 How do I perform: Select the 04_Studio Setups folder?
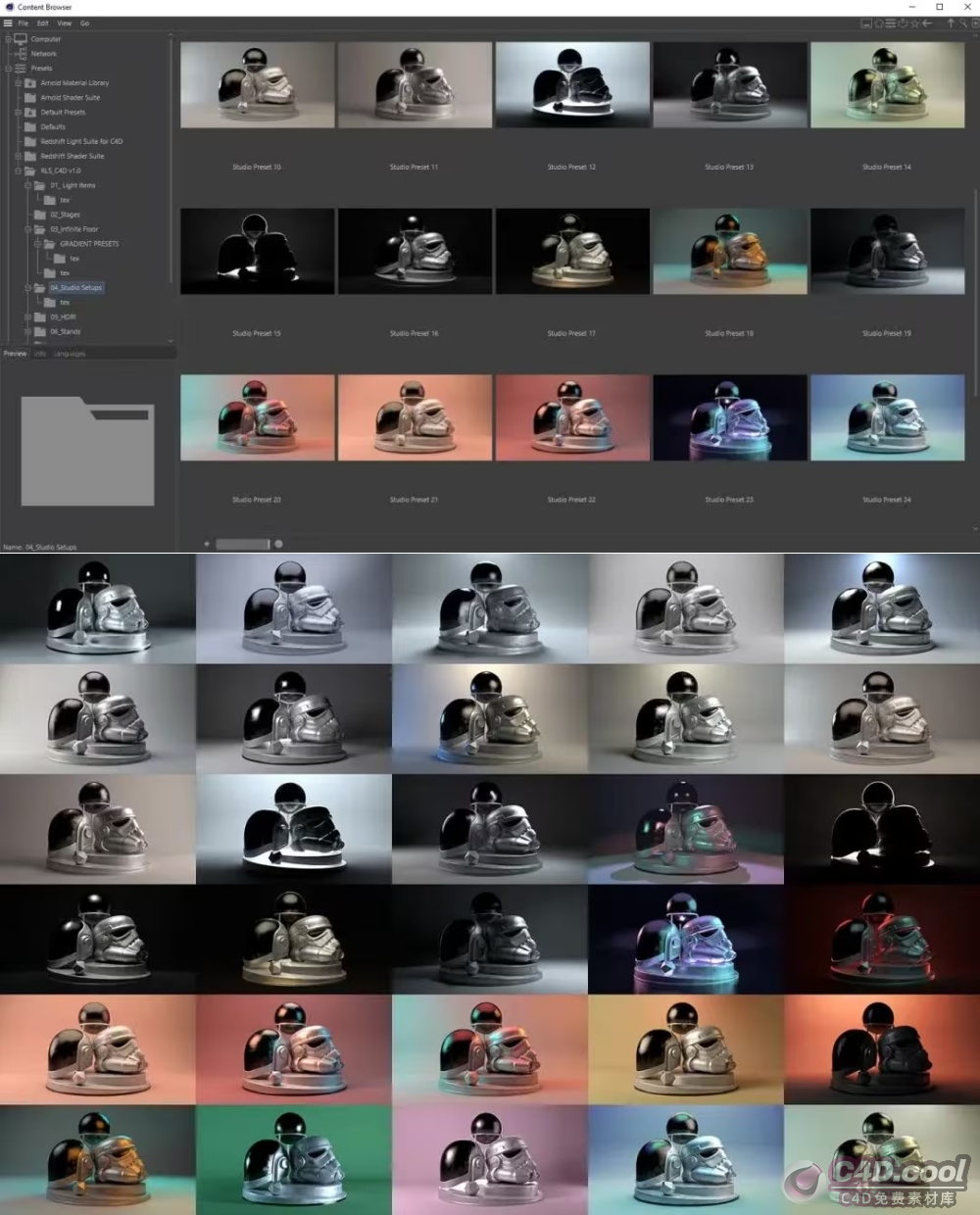click(x=76, y=288)
